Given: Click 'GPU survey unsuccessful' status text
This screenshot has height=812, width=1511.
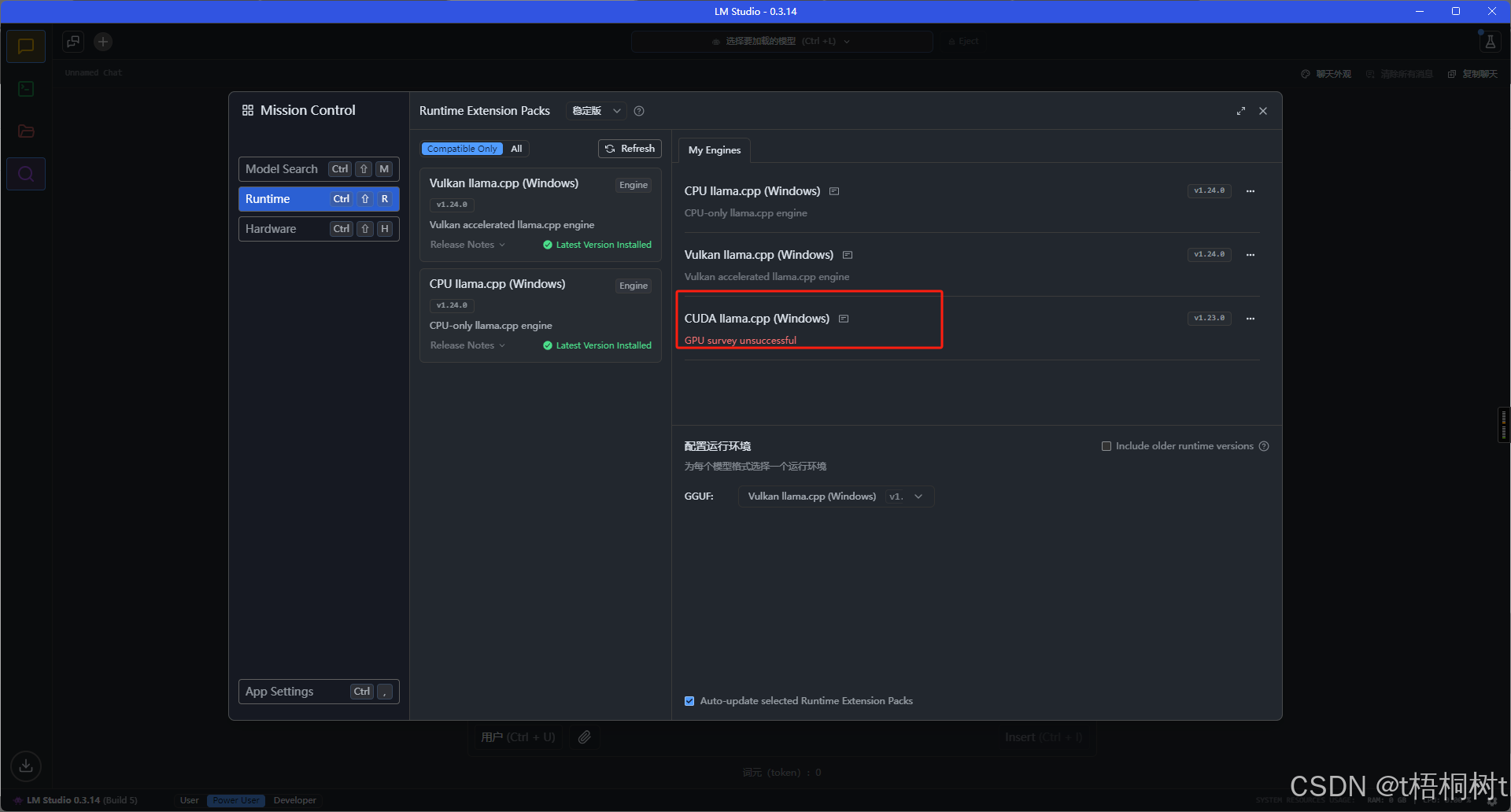Looking at the screenshot, I should click(741, 341).
